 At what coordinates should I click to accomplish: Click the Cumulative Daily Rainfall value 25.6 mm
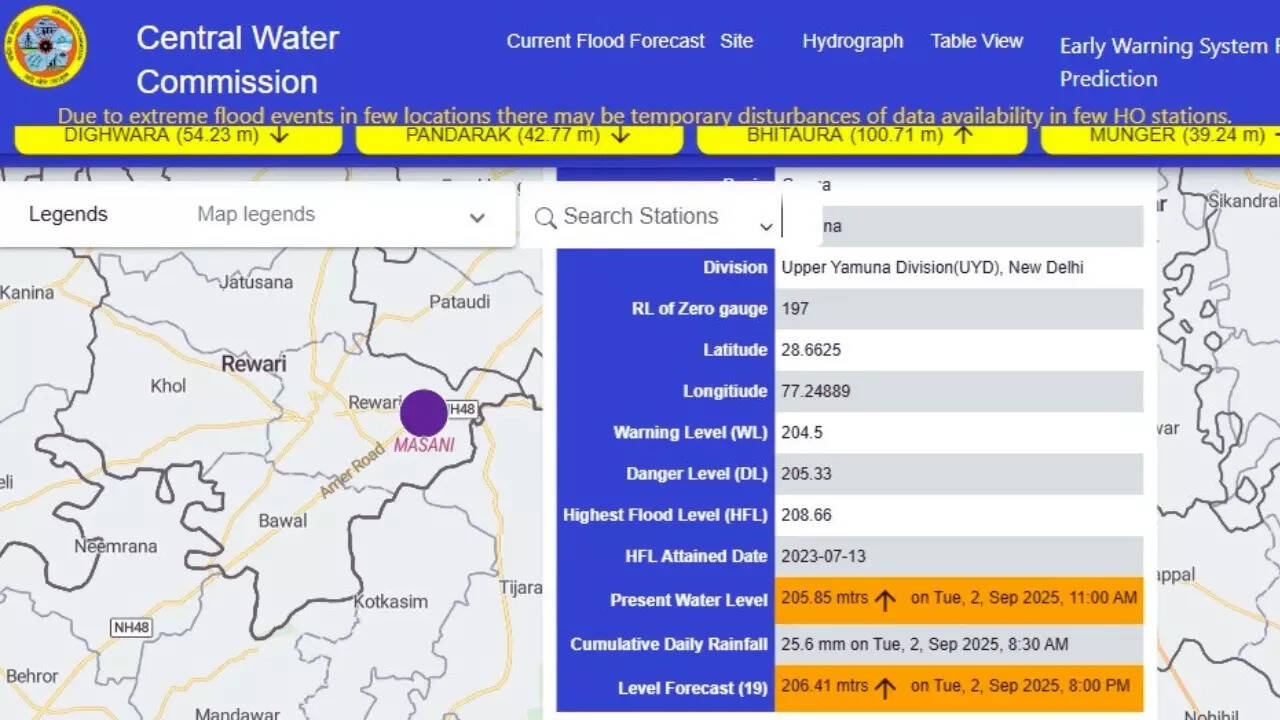tap(924, 644)
